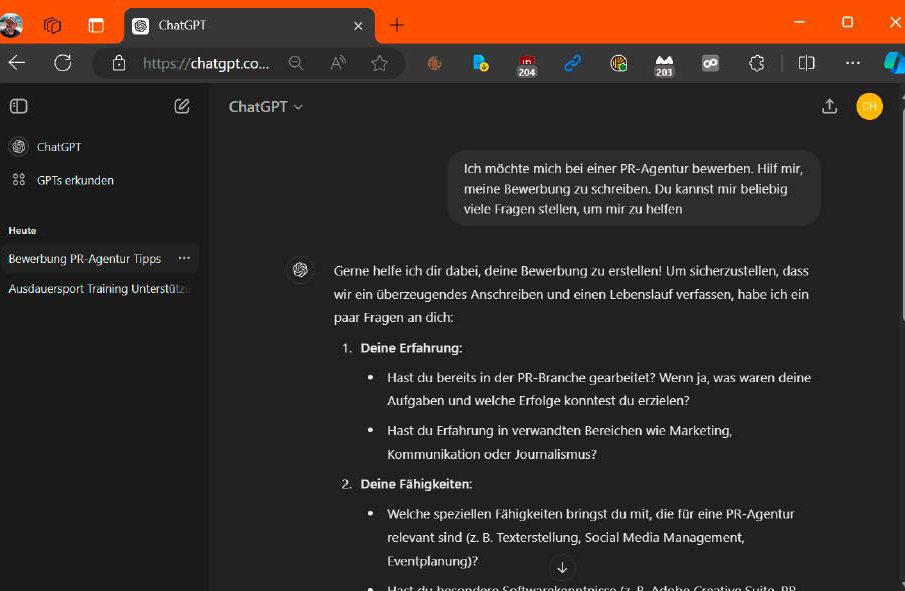Open the user account avatar menu
The image size is (905, 591).
869,107
